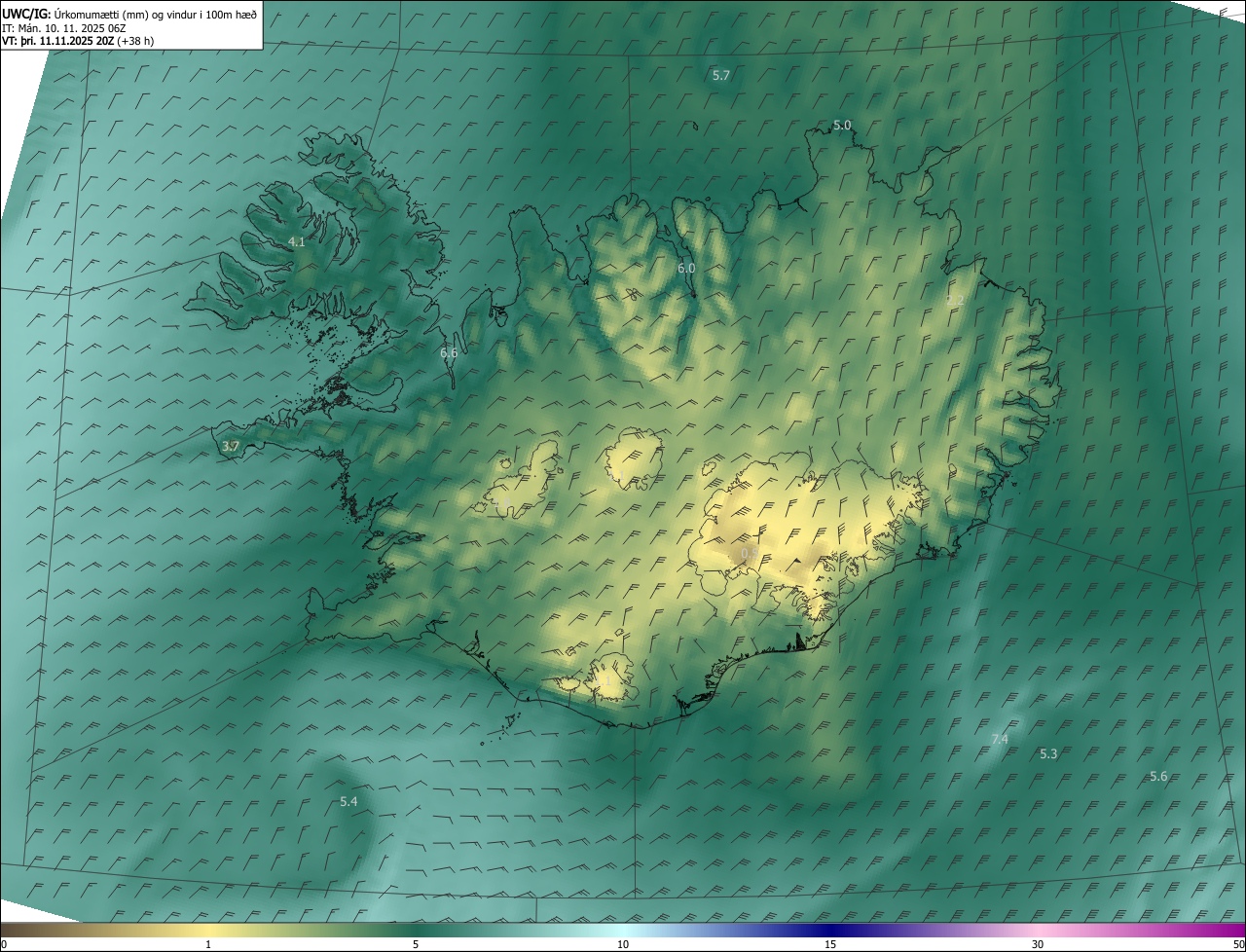Click the colorbar tick label 1

tap(208, 944)
